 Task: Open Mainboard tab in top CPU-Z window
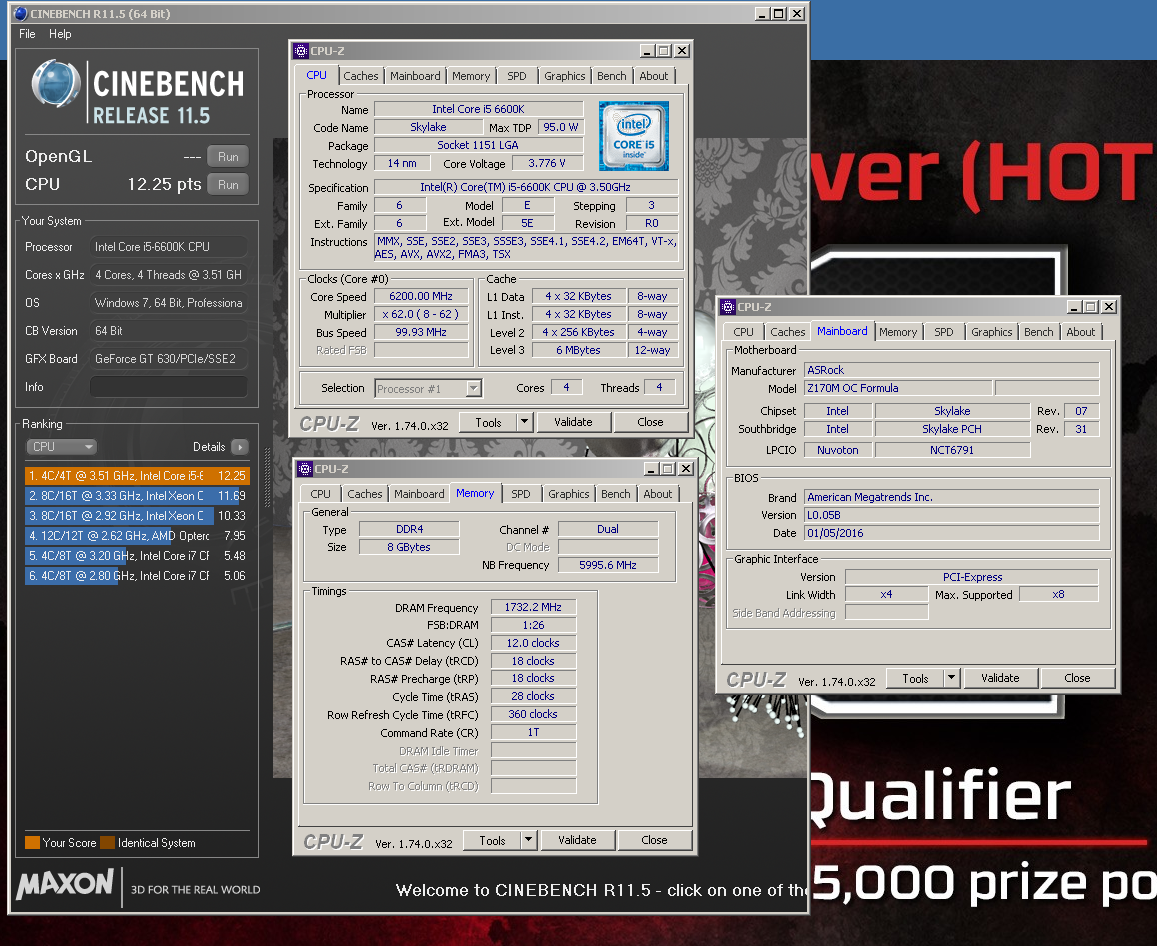pyautogui.click(x=415, y=76)
